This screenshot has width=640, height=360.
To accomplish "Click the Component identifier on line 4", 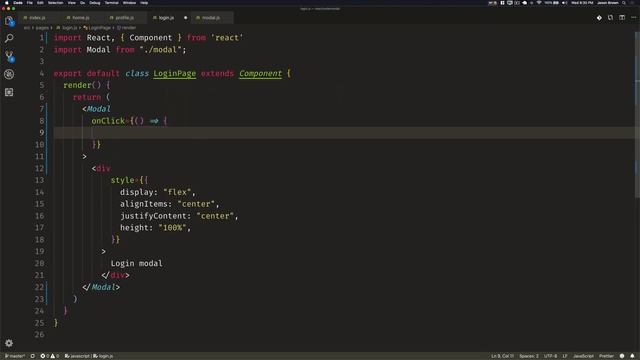I will (x=260, y=73).
